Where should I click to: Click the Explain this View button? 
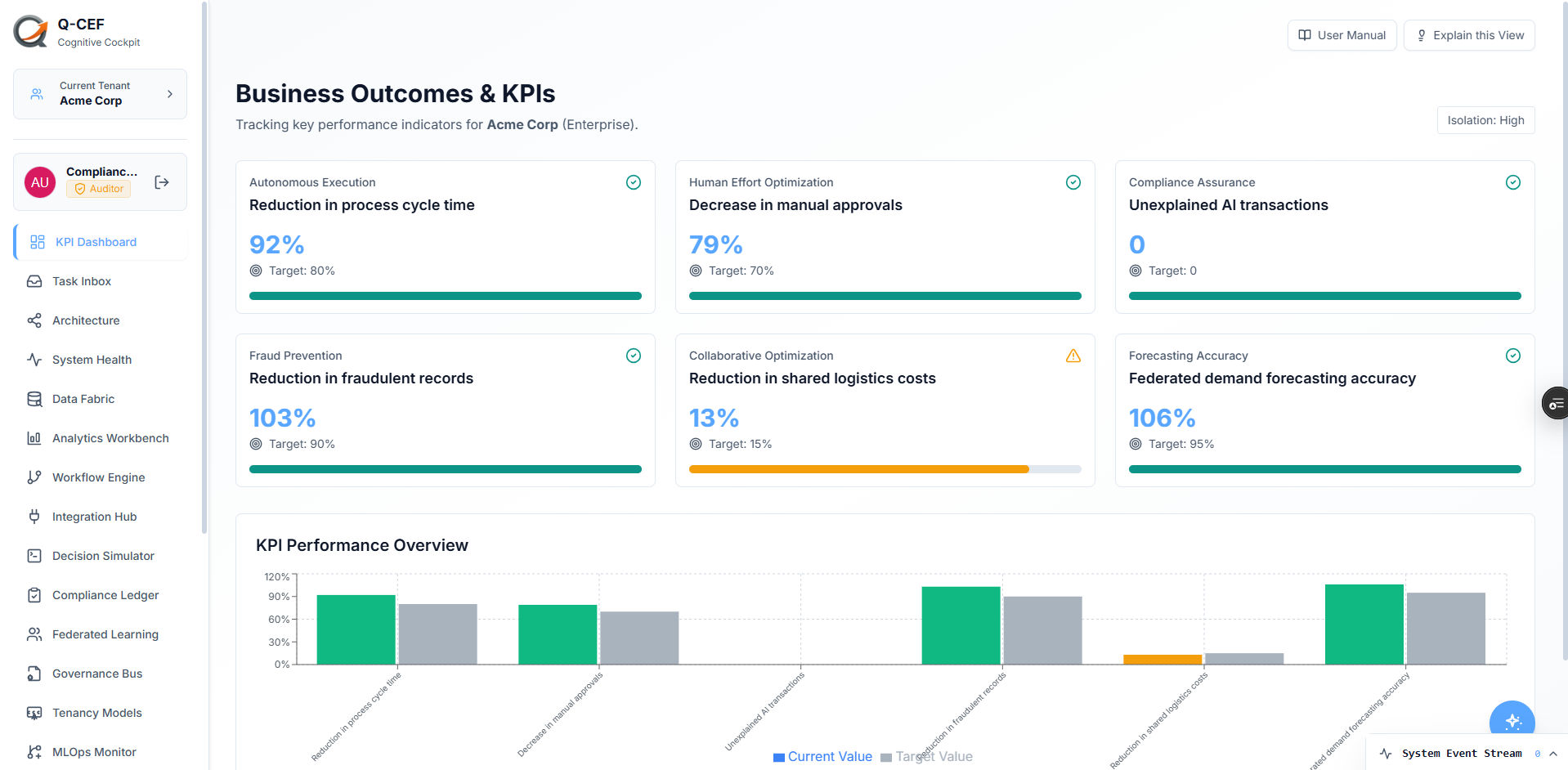(x=1469, y=35)
